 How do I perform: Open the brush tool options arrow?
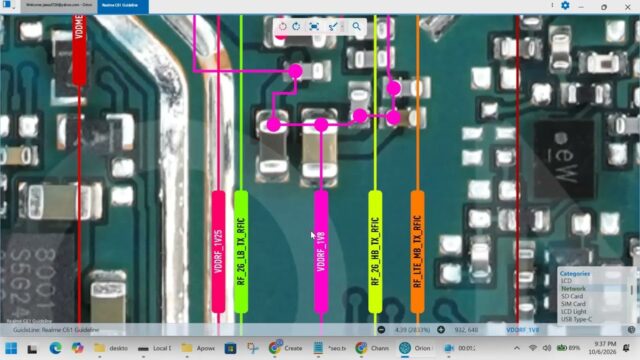(342, 27)
